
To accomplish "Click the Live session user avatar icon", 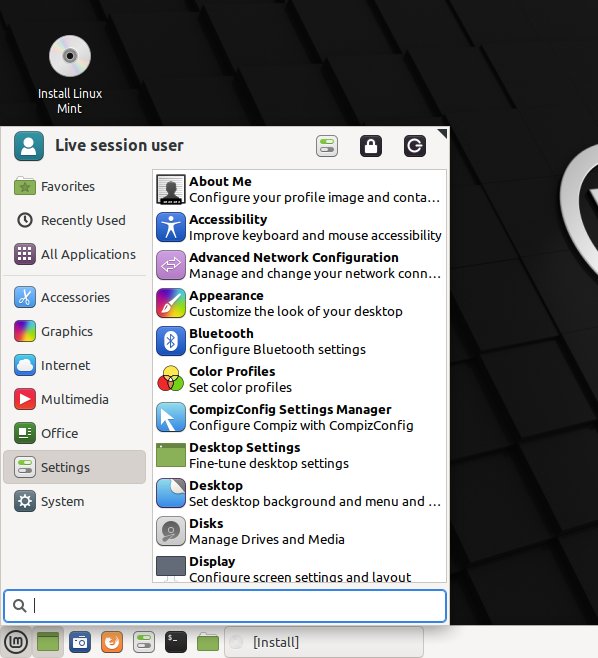I will tap(29, 146).
